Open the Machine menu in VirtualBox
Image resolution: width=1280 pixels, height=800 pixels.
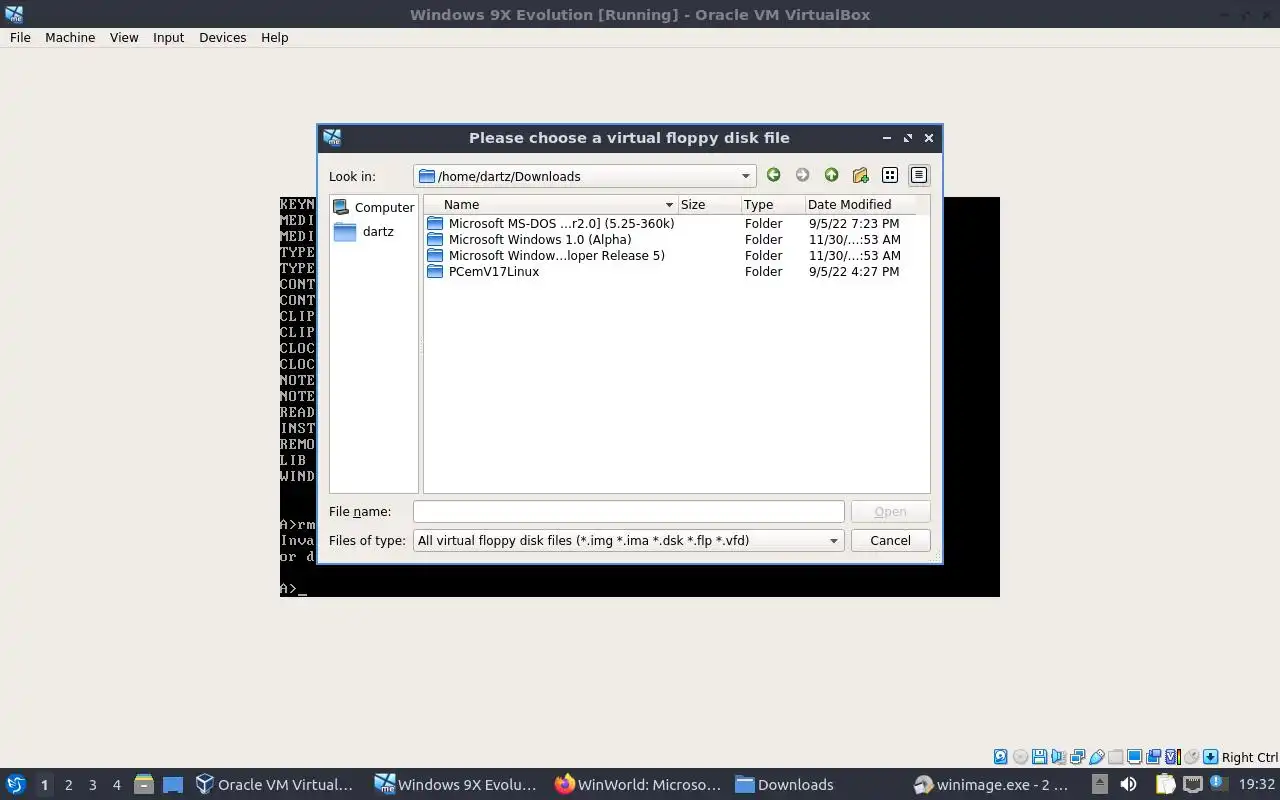70,37
